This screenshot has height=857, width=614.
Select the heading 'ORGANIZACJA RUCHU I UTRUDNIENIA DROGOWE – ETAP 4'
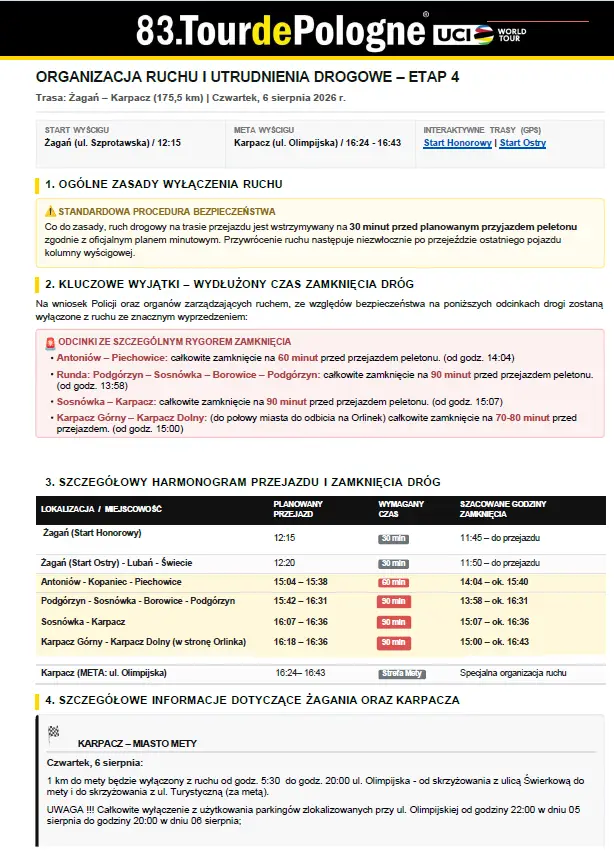pos(247,77)
